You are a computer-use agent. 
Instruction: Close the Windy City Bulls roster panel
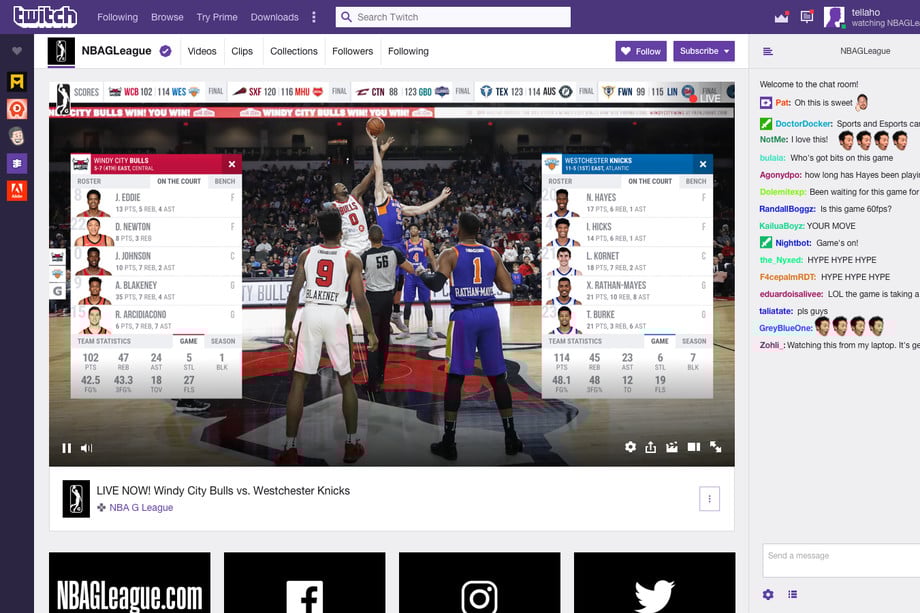tap(232, 164)
